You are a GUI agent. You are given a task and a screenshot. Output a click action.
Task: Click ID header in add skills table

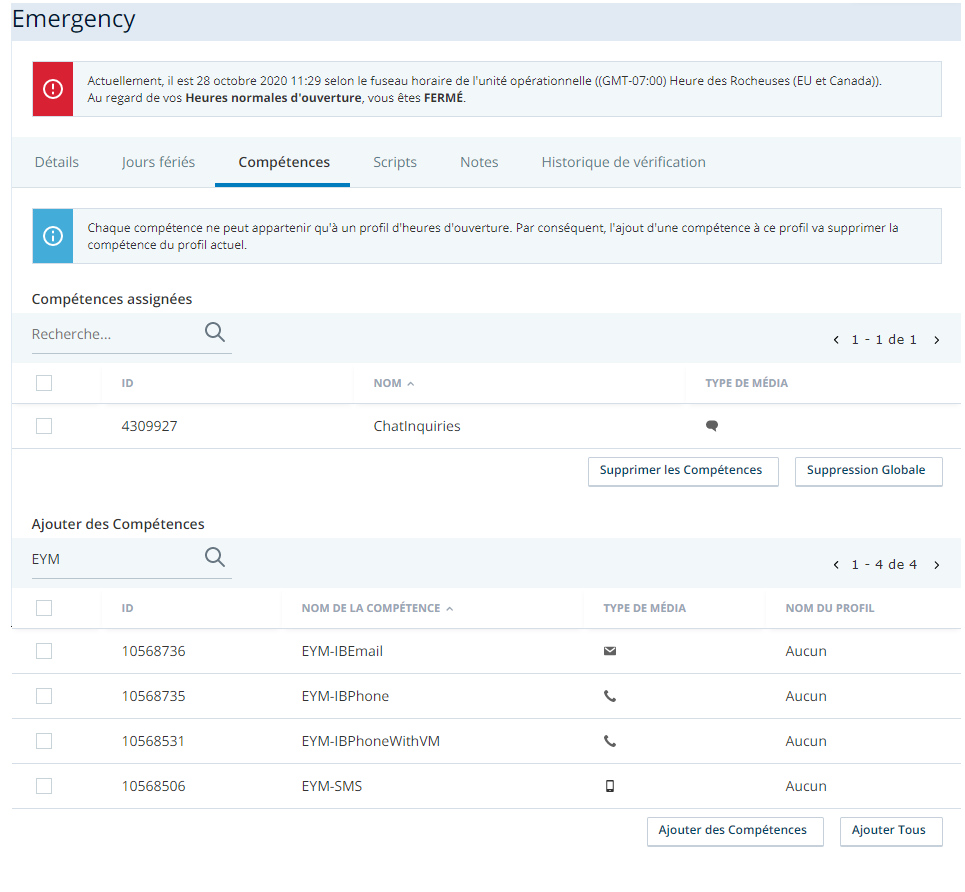(x=127, y=608)
